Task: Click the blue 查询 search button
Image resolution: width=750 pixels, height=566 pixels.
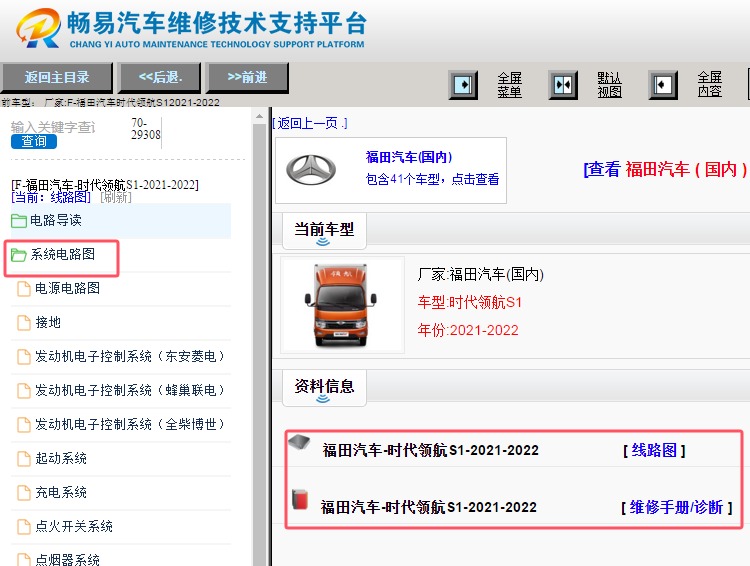Action: click(33, 141)
